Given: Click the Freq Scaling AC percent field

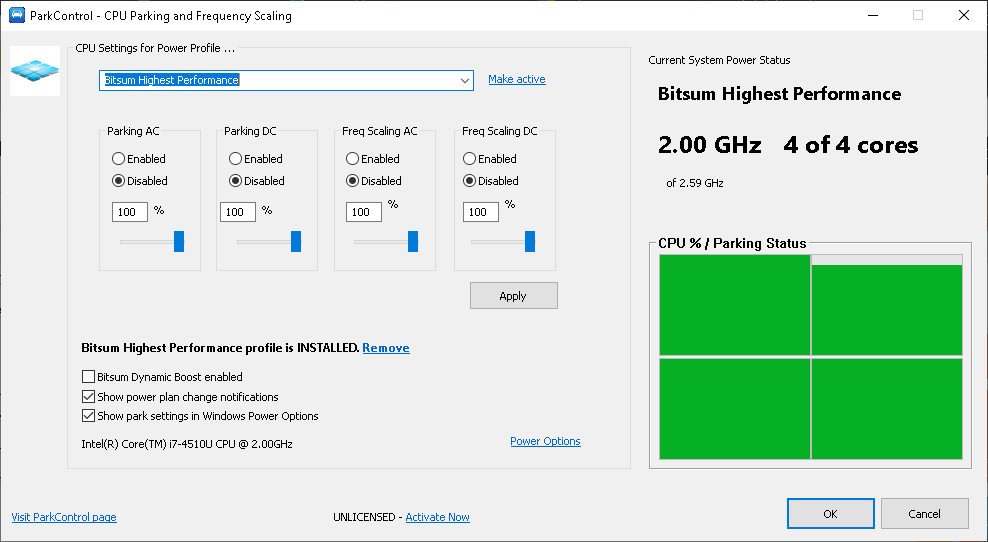Looking at the screenshot, I should pyautogui.click(x=364, y=212).
